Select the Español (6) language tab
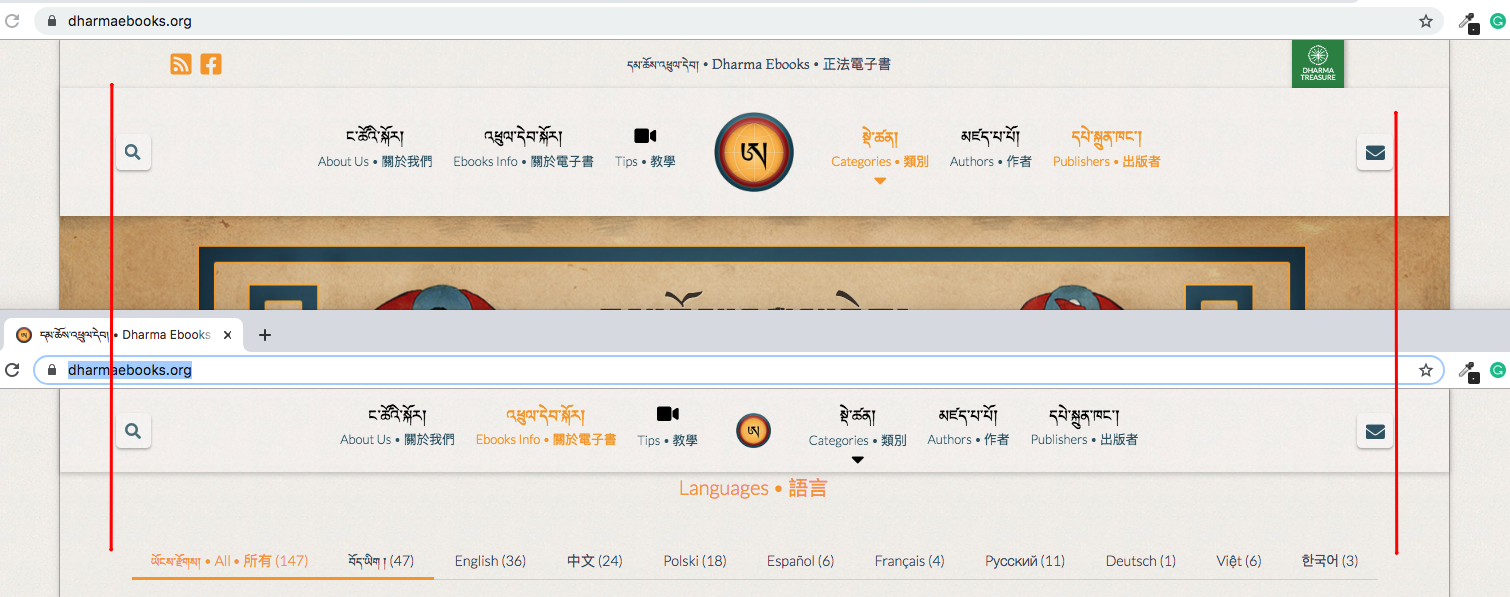Image resolution: width=1510 pixels, height=597 pixels. click(x=800, y=561)
